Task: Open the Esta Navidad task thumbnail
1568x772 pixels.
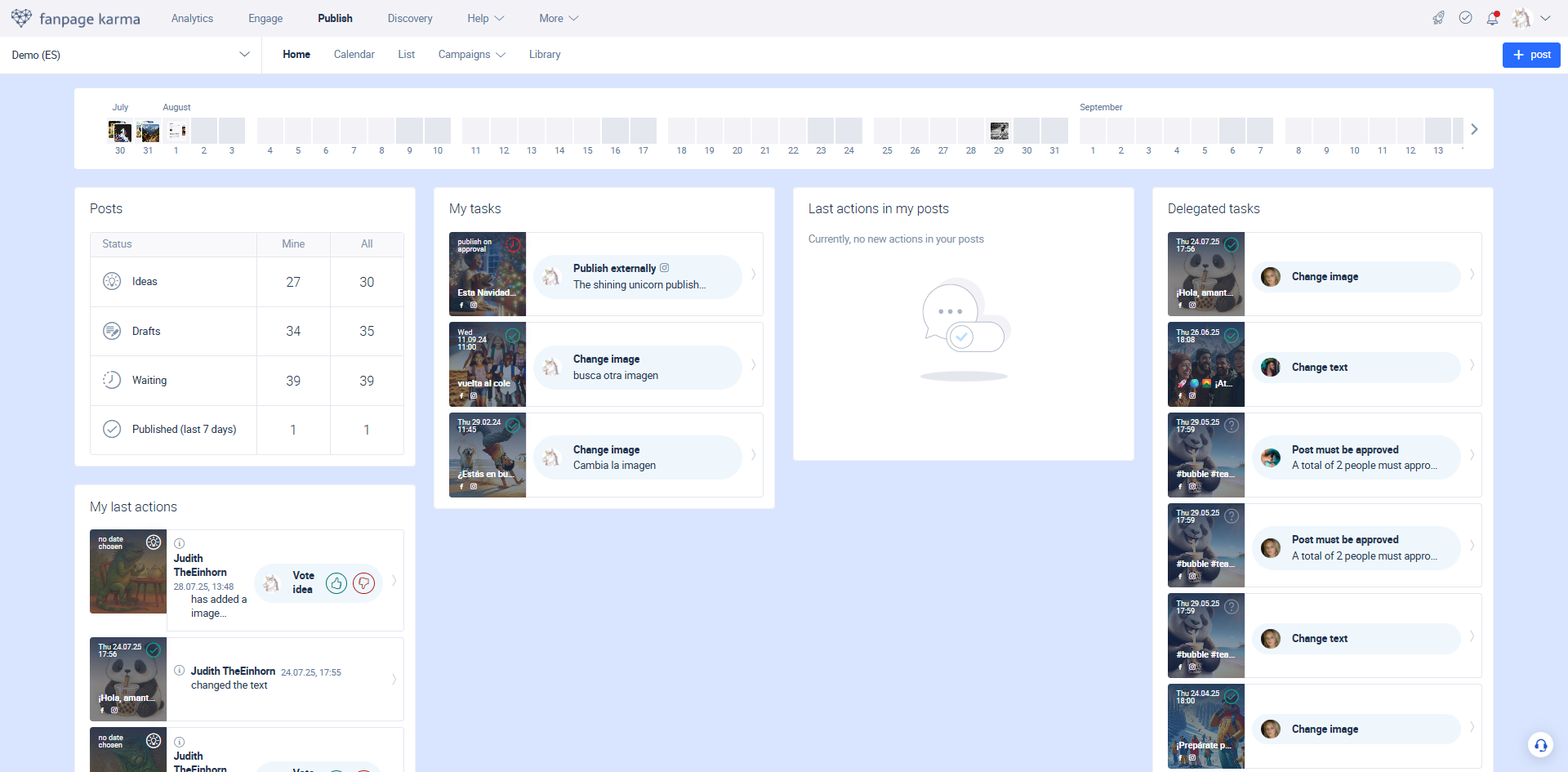Action: tap(488, 274)
